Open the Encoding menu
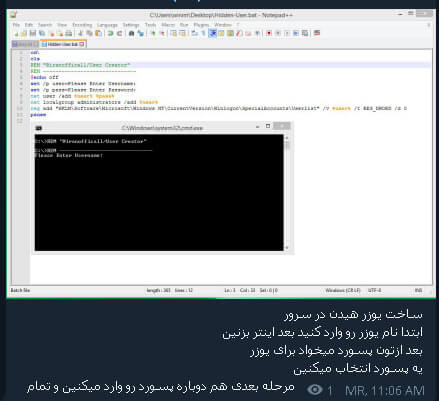The width and height of the screenshot is (439, 401). 82,25
